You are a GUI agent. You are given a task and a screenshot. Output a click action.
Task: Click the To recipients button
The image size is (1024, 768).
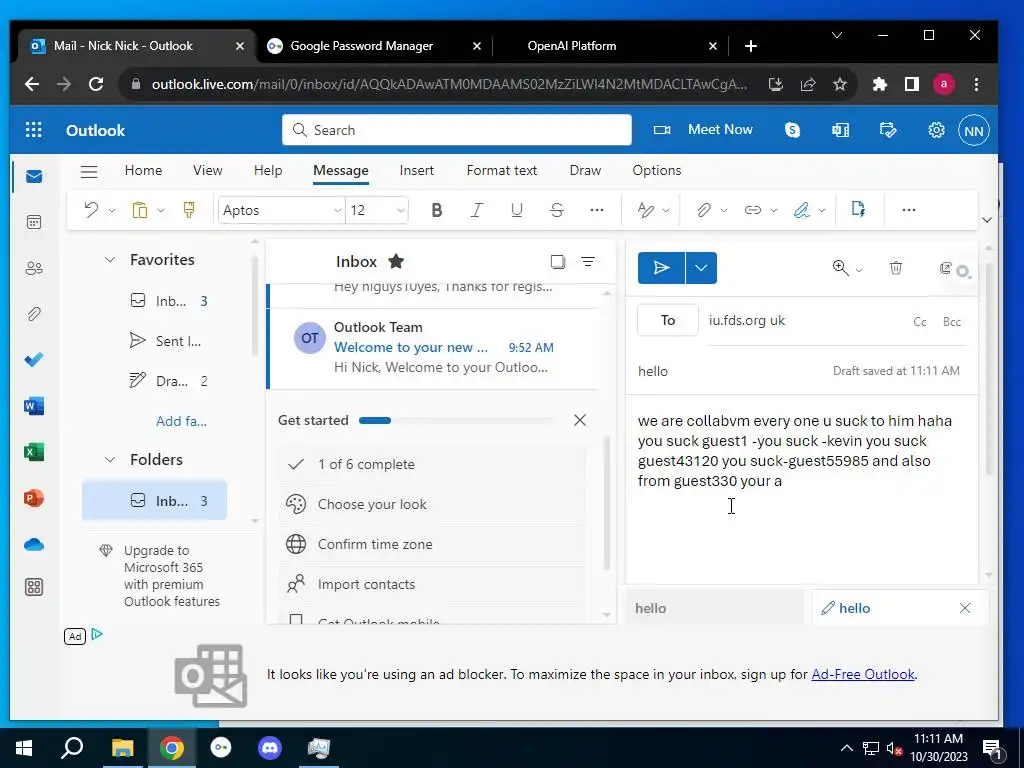(x=667, y=320)
